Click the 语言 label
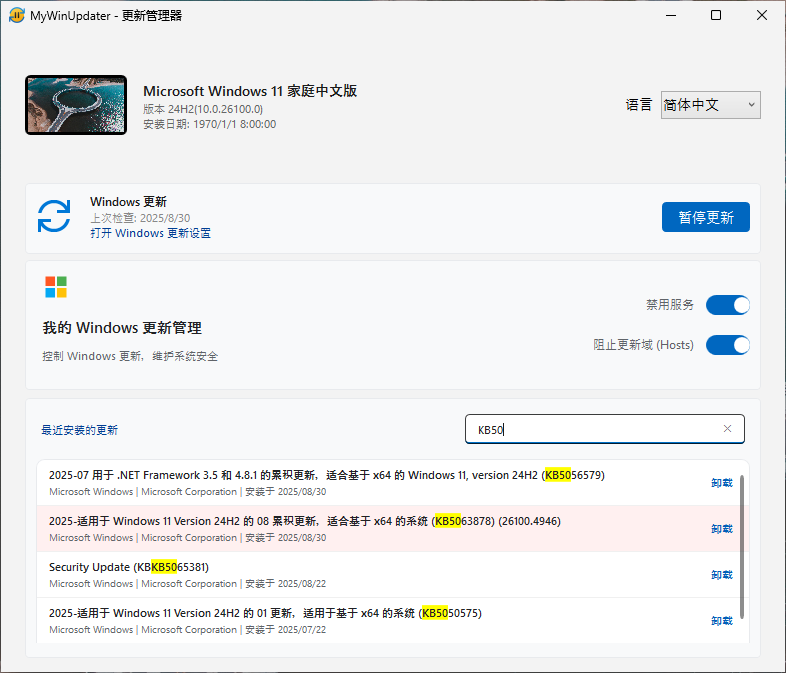 point(639,105)
